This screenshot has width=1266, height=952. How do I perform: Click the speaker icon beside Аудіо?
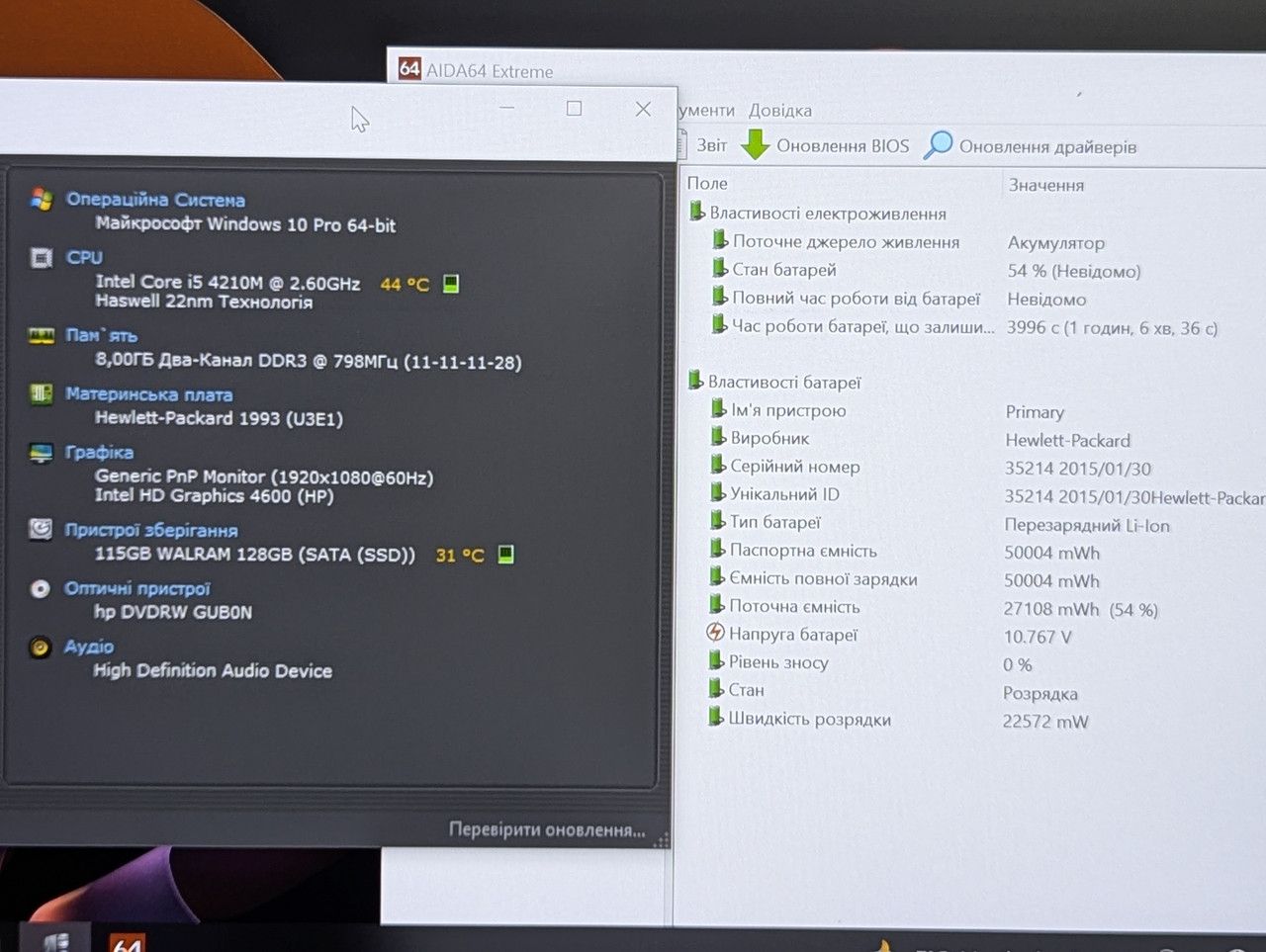pyautogui.click(x=40, y=648)
